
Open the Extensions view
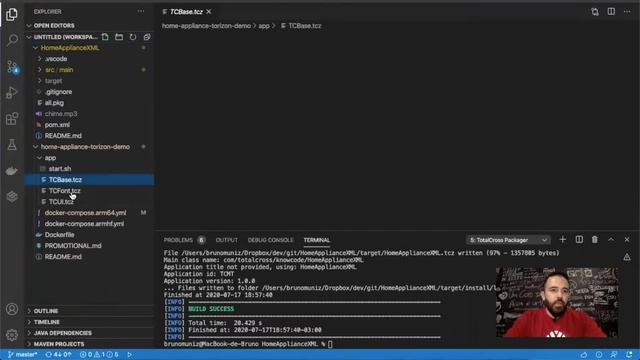pos(12,119)
